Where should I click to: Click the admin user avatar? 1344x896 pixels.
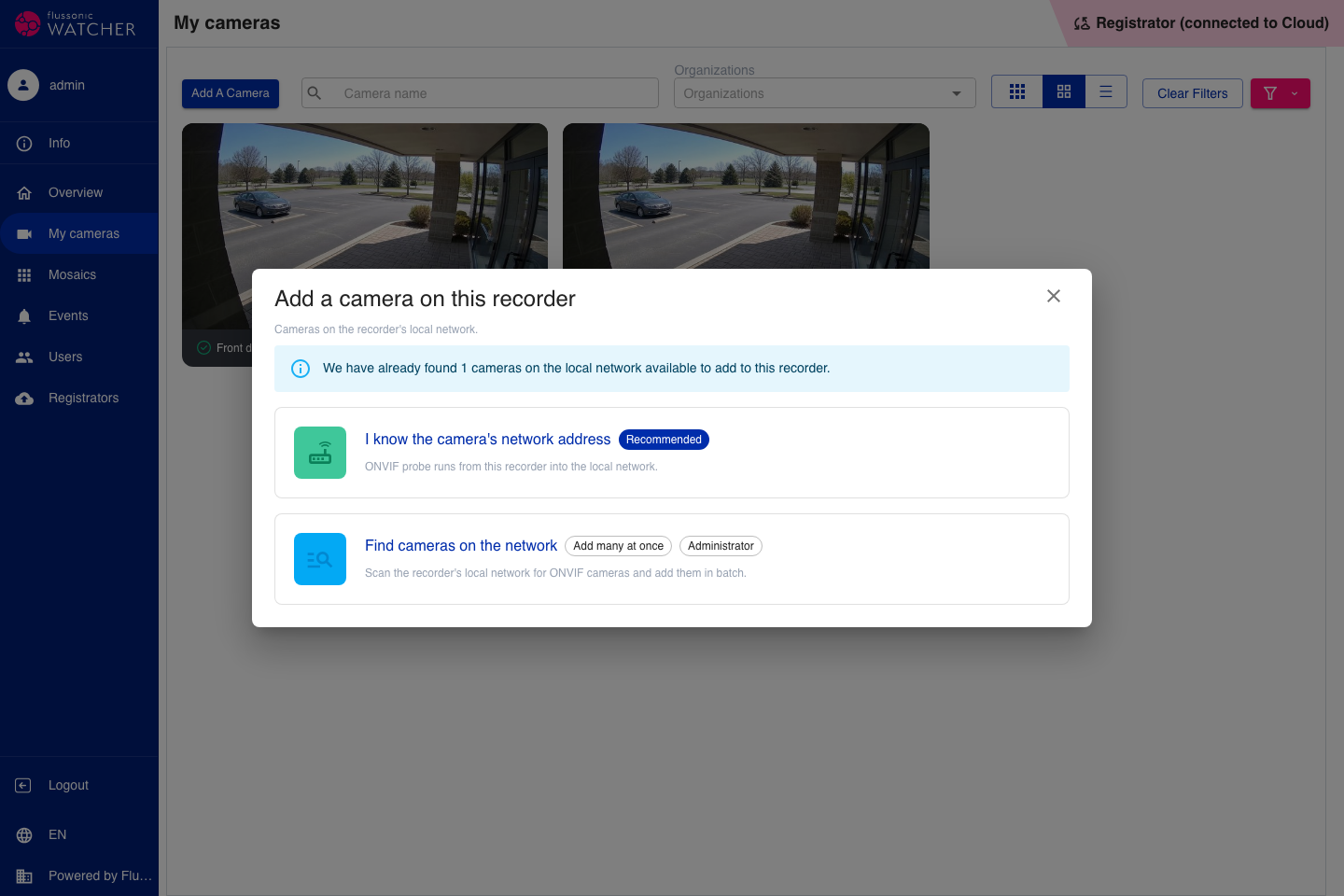coord(23,85)
